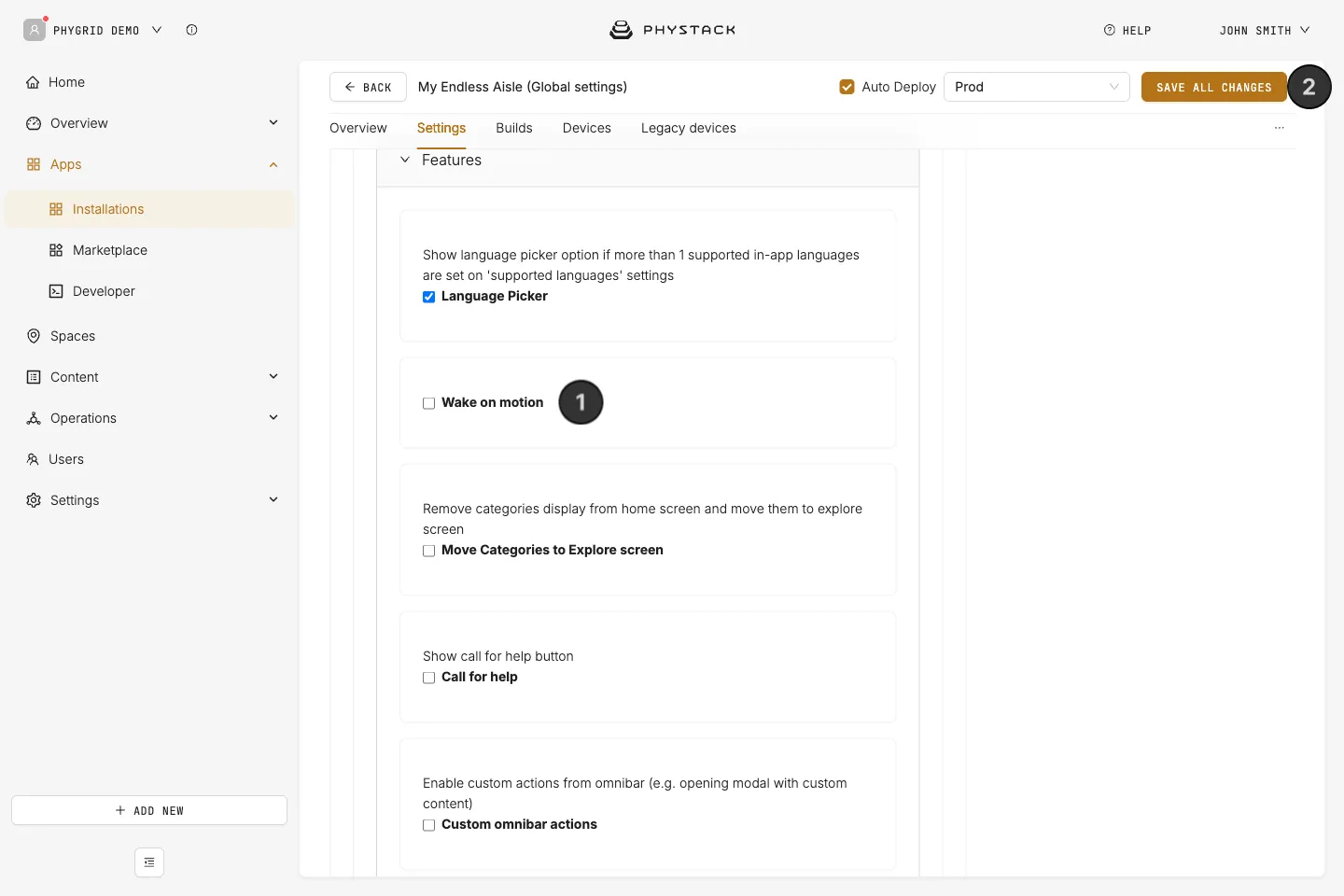This screenshot has width=1344, height=896.
Task: Click the Developer terminal icon
Action: pos(56,291)
